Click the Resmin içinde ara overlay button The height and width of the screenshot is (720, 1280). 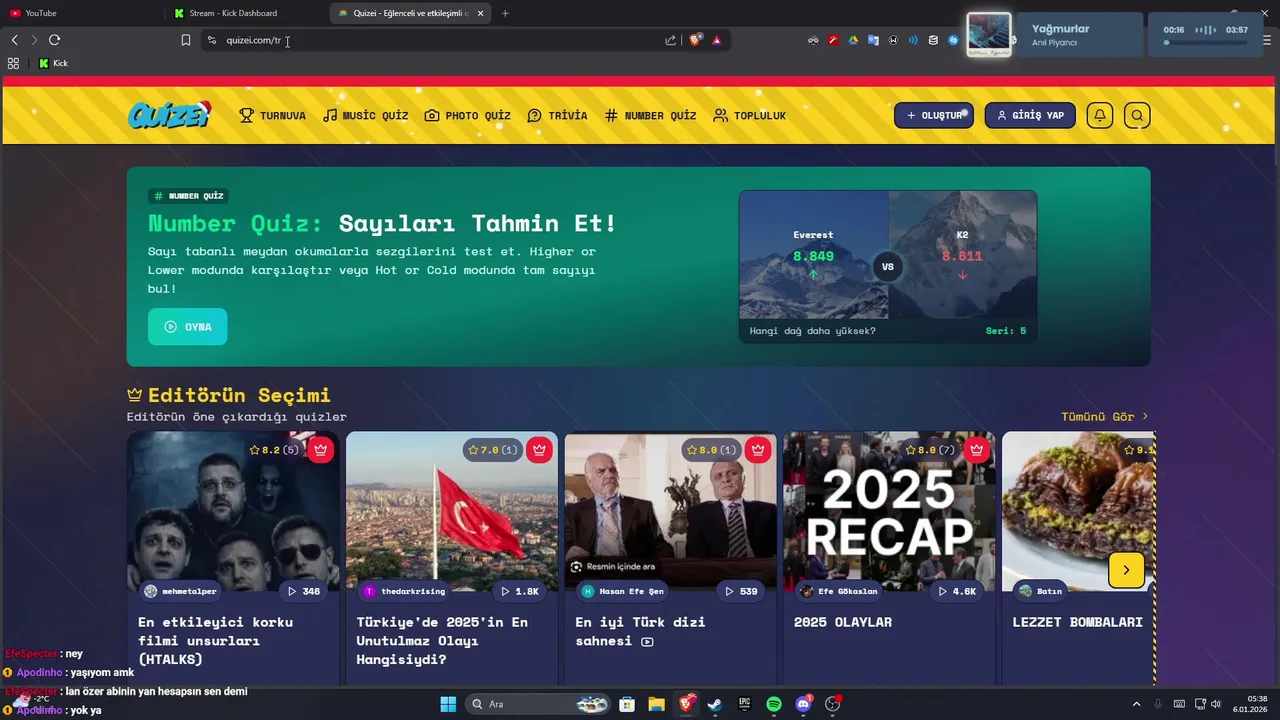click(613, 567)
